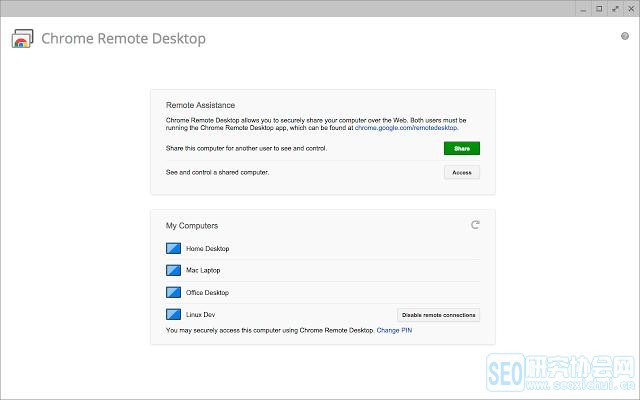Click the My Computers heading
Screen dimensions: 640x400
(x=192, y=226)
